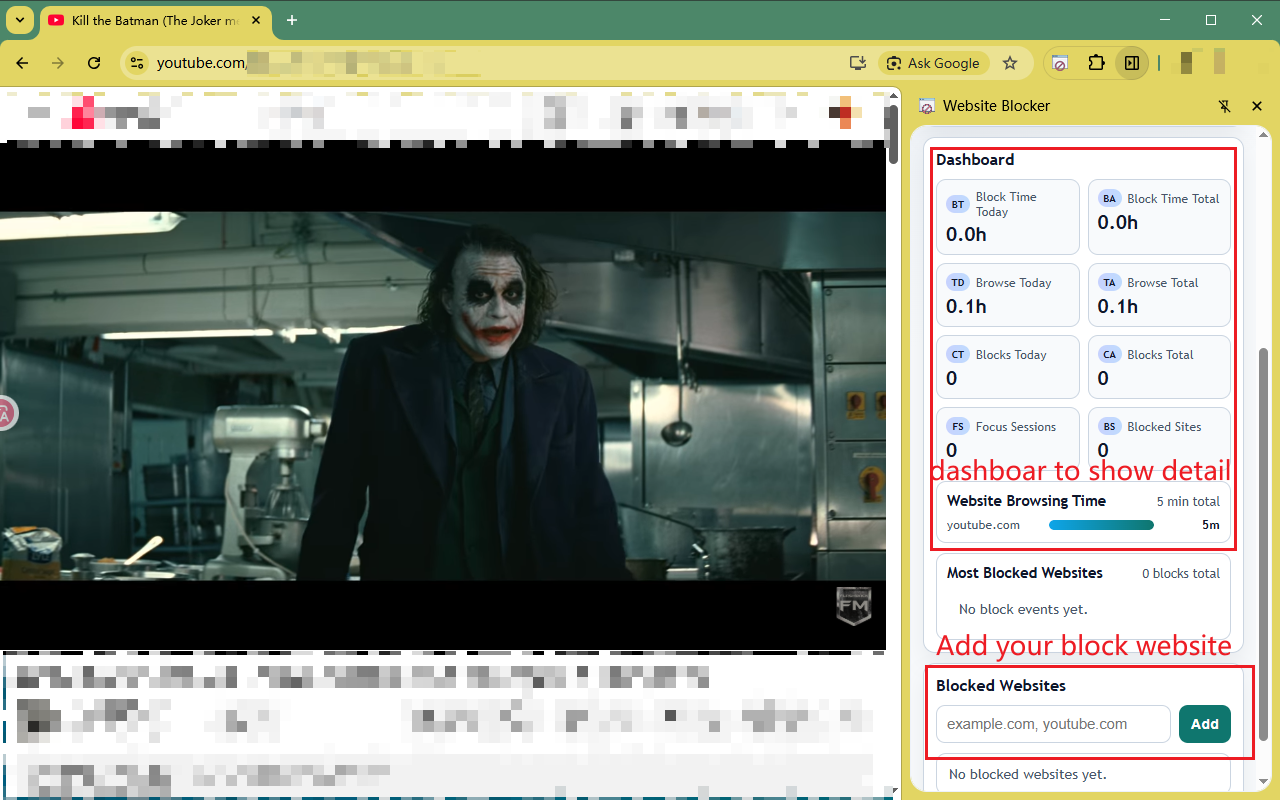Close the Kill the Batman tab
This screenshot has width=1280, height=800.
coord(256,20)
